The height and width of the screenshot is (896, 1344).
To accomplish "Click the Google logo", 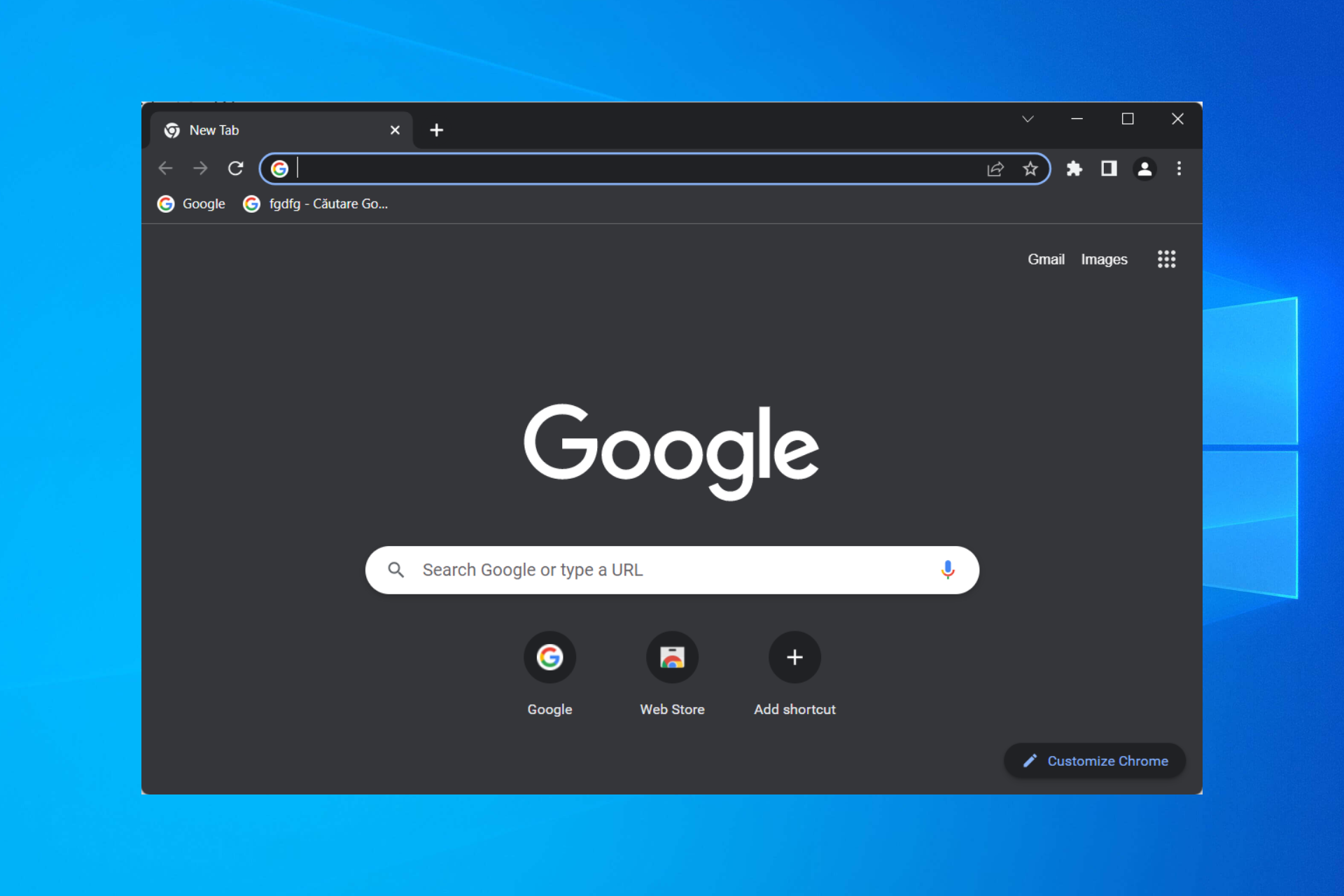I will point(671,451).
